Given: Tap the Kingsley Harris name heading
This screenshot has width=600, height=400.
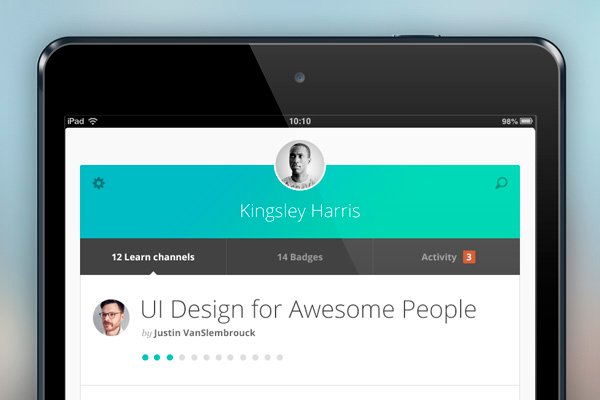Looking at the screenshot, I should [x=300, y=211].
